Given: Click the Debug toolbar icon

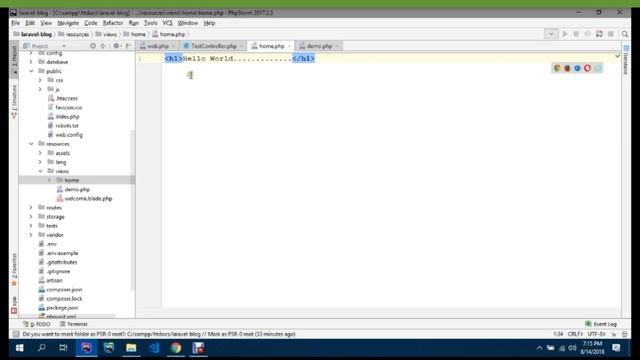Looking at the screenshot, I should [x=576, y=34].
